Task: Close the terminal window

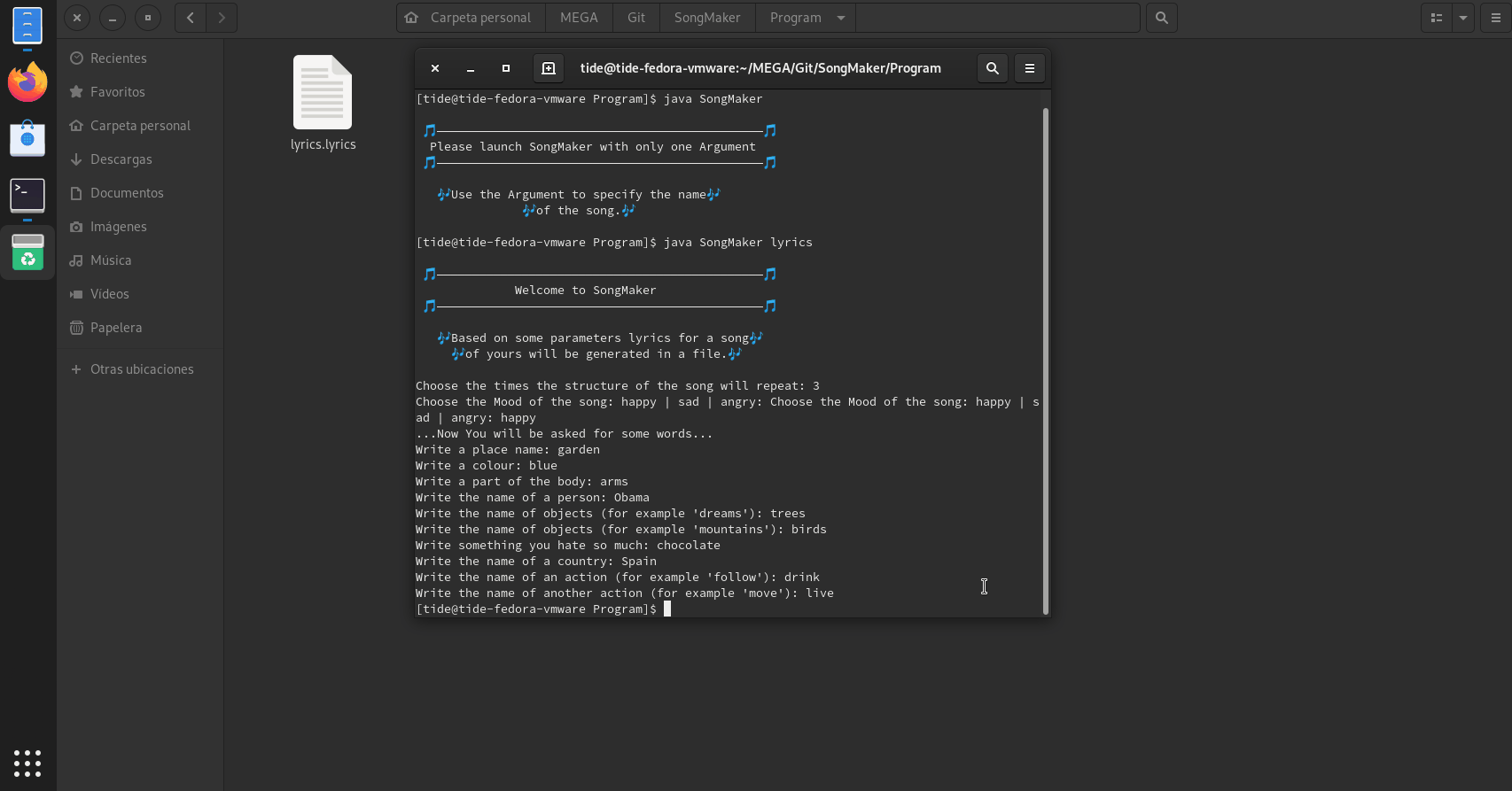Action: pyautogui.click(x=435, y=68)
